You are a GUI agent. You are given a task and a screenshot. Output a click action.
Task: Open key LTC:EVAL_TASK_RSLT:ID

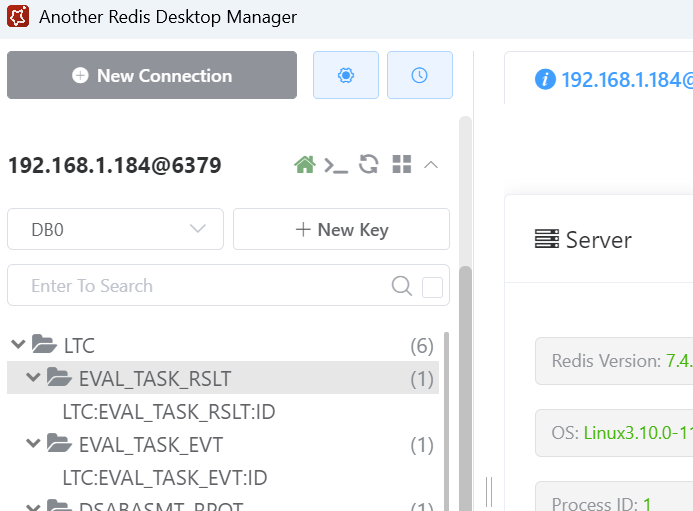click(169, 412)
